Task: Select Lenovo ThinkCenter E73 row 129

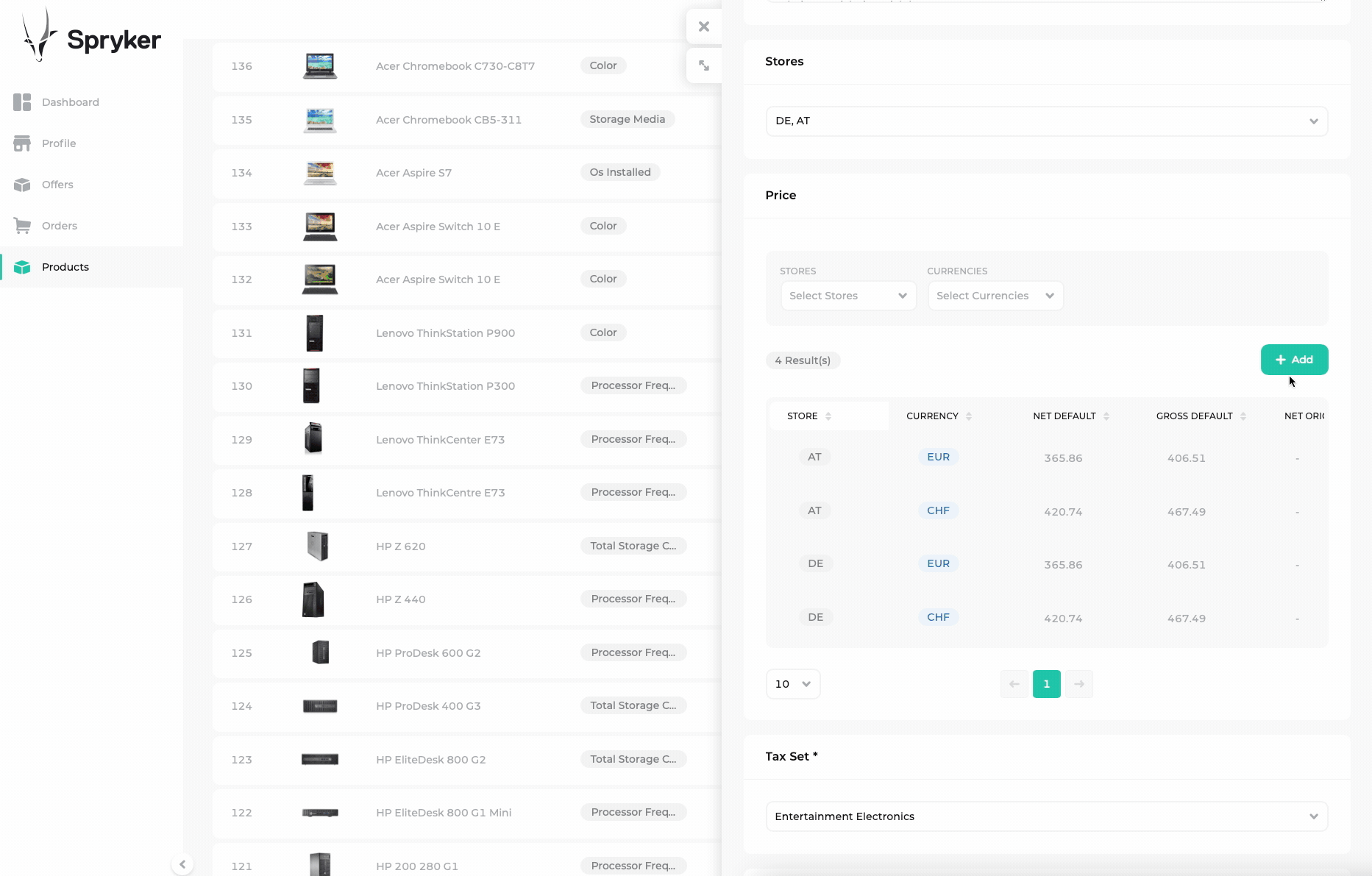Action: 467,439
